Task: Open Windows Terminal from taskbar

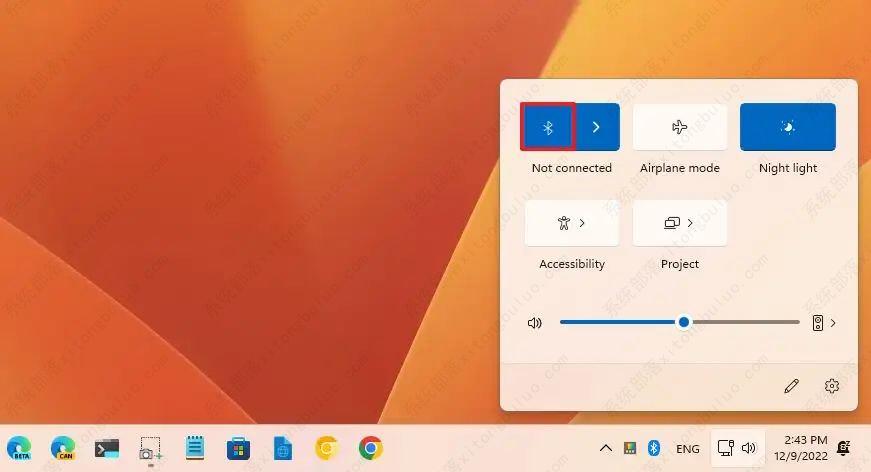Action: (x=107, y=448)
